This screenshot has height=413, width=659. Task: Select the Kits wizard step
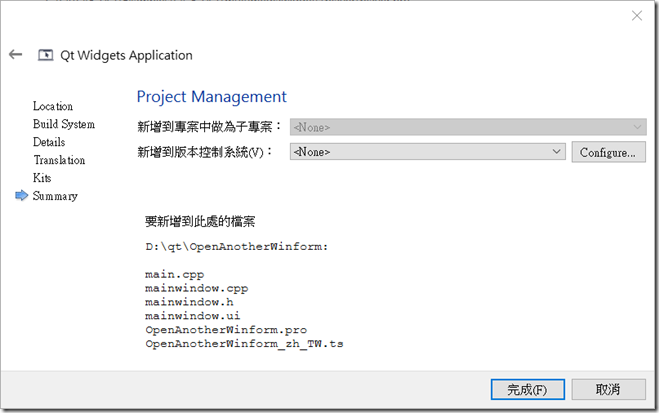coord(42,178)
